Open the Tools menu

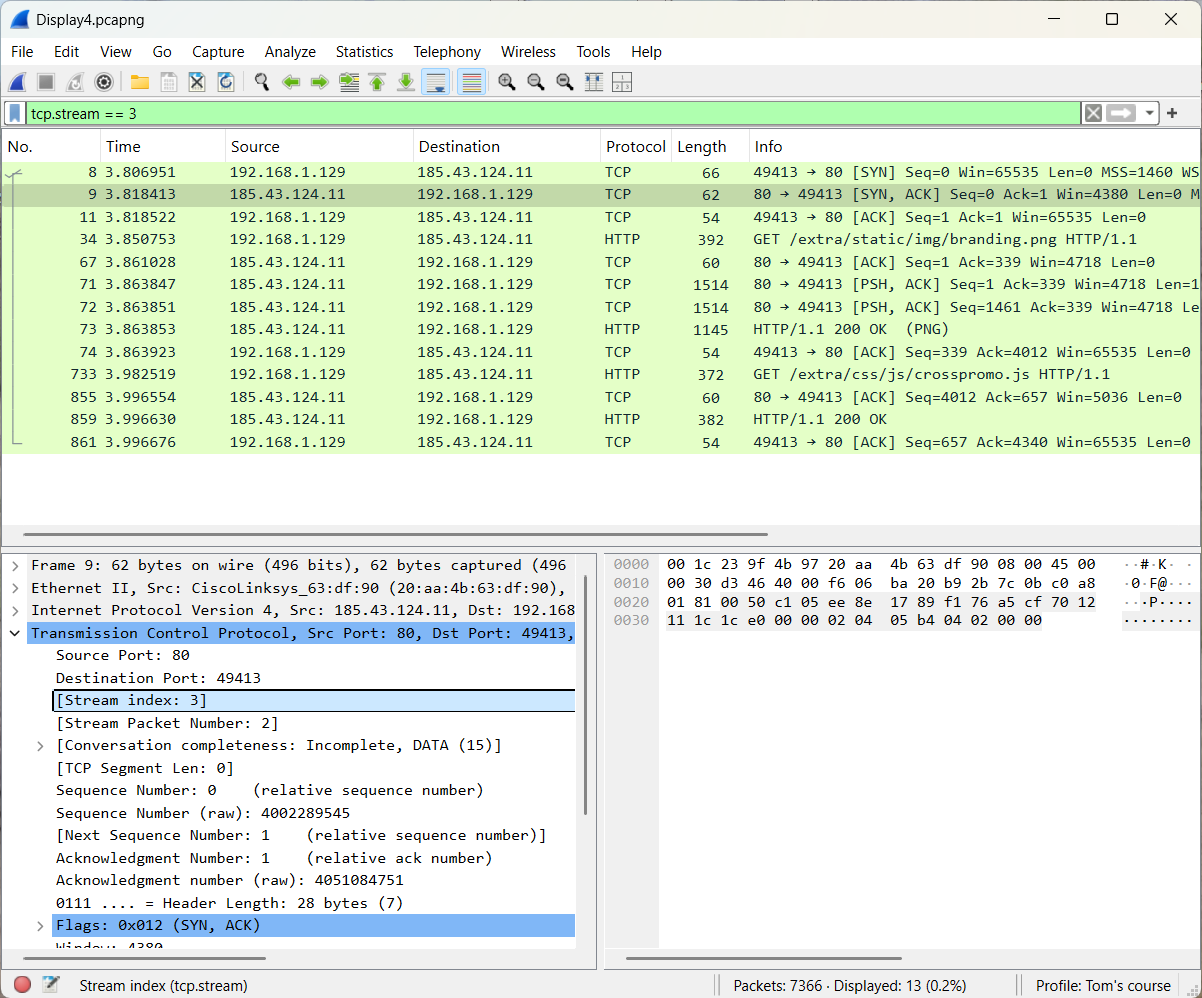tap(593, 52)
